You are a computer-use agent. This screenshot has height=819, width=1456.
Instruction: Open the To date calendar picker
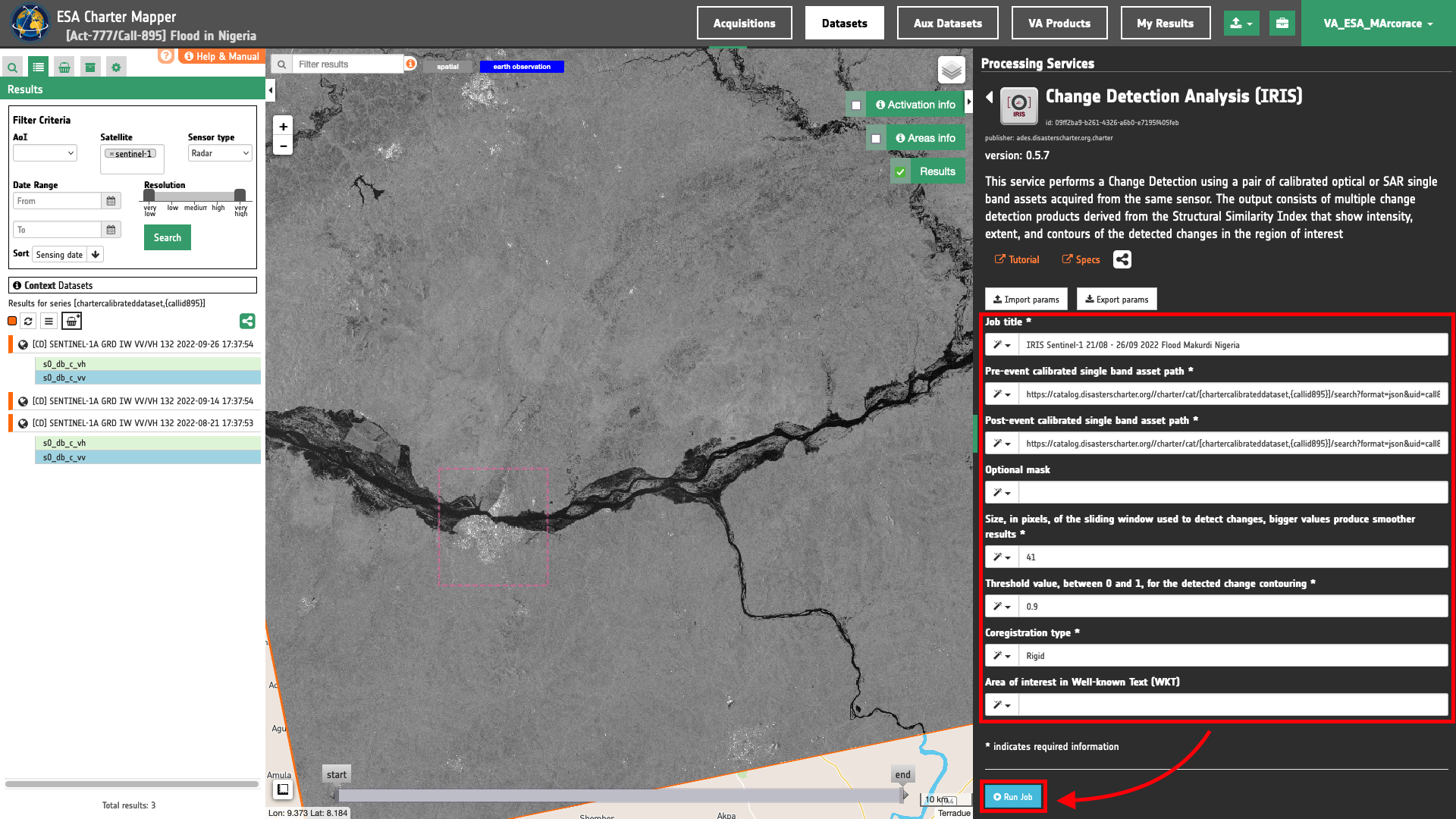[x=111, y=230]
